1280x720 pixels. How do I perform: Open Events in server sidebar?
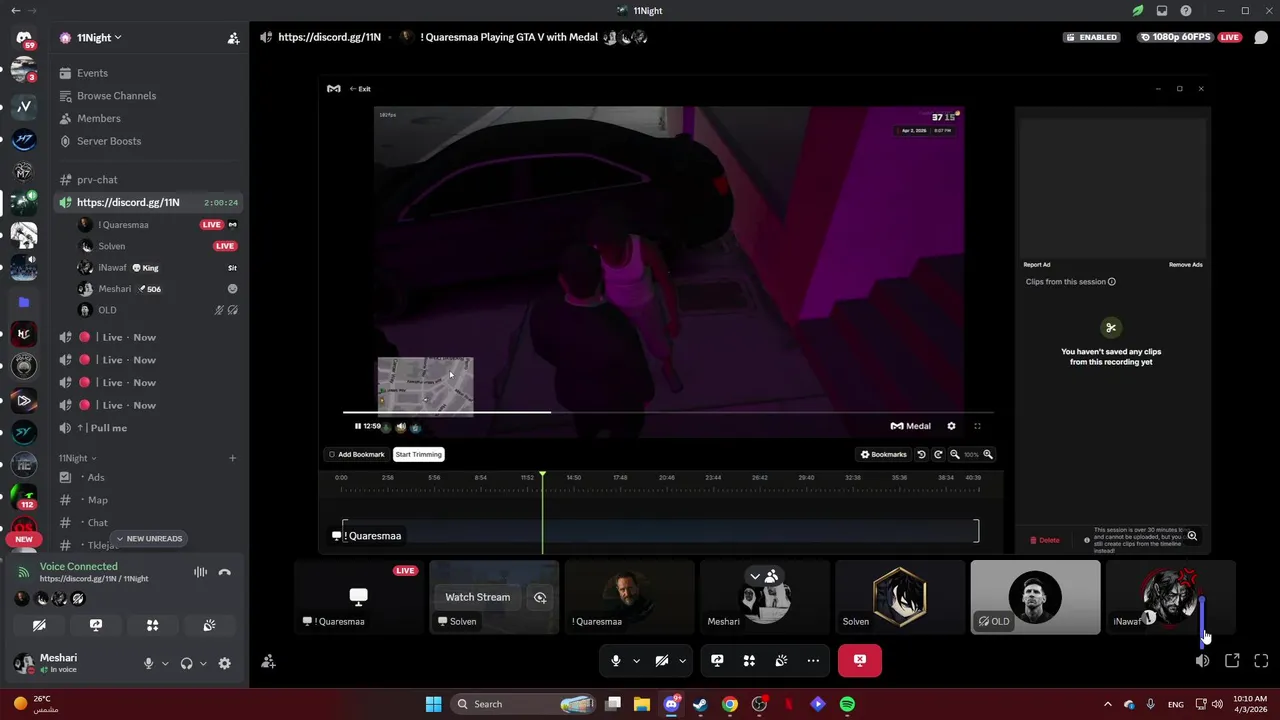pos(150,73)
